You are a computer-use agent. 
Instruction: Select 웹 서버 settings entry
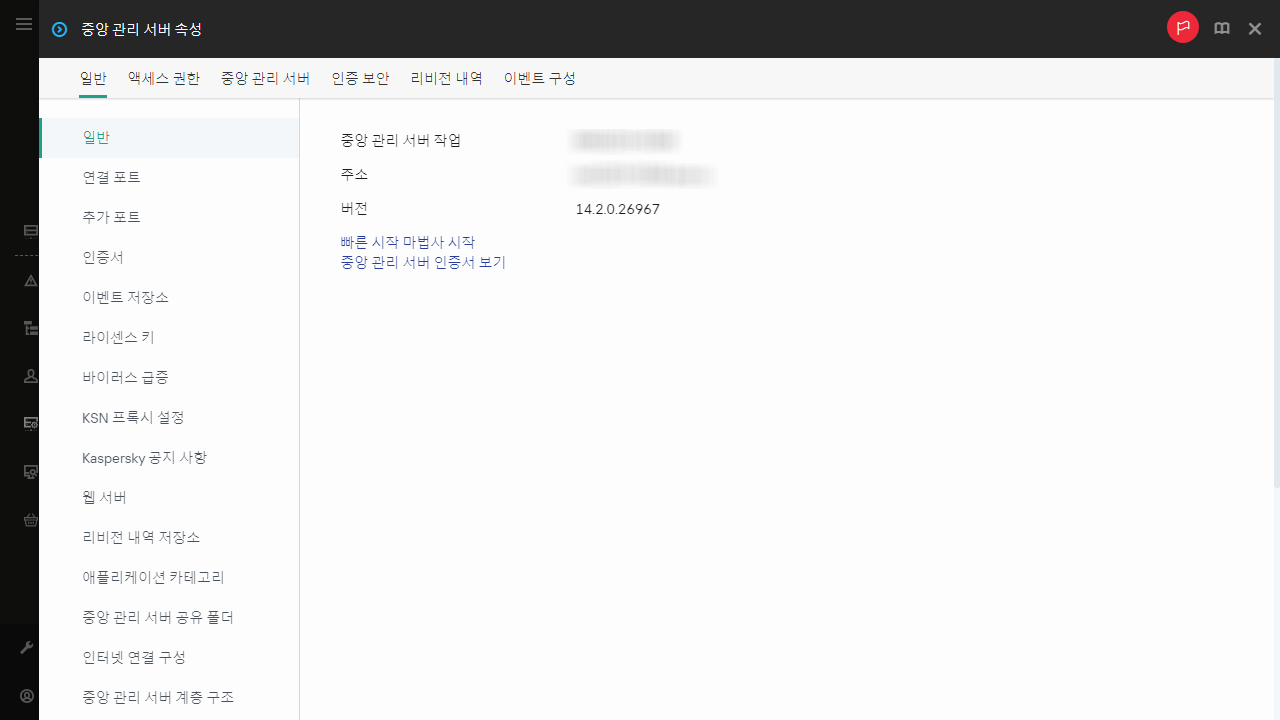(x=104, y=497)
